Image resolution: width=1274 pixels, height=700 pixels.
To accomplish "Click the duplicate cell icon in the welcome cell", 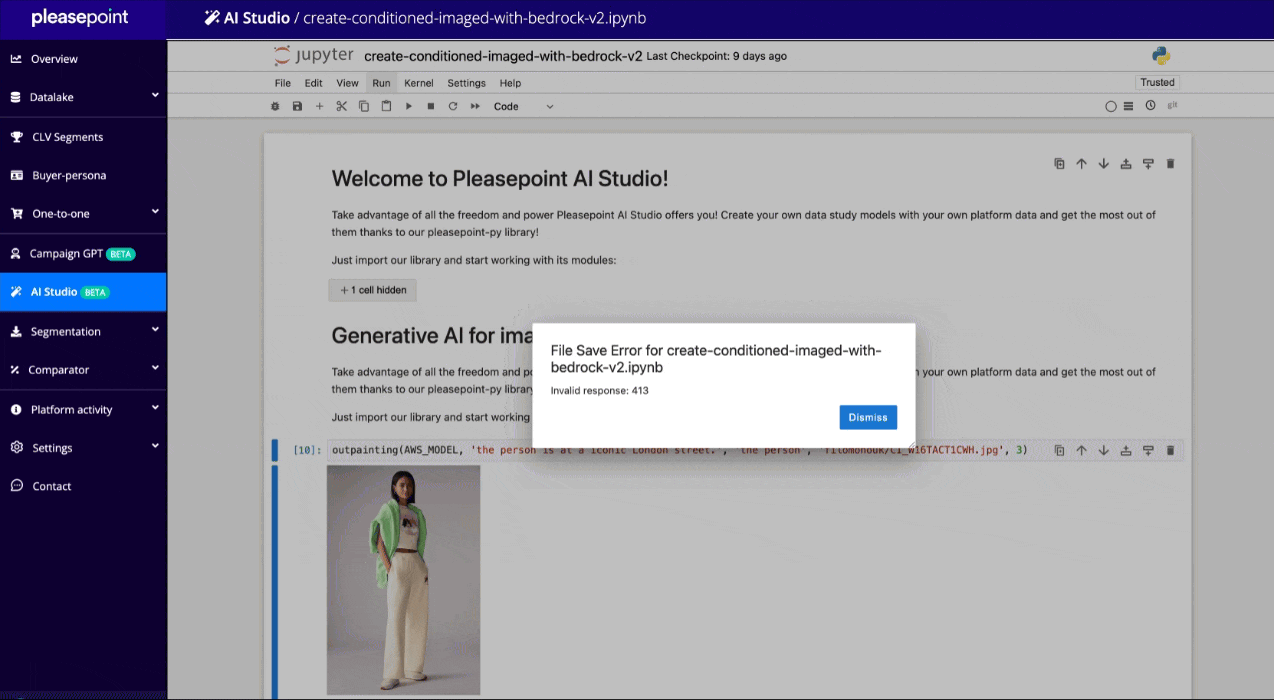I will pyautogui.click(x=1059, y=164).
